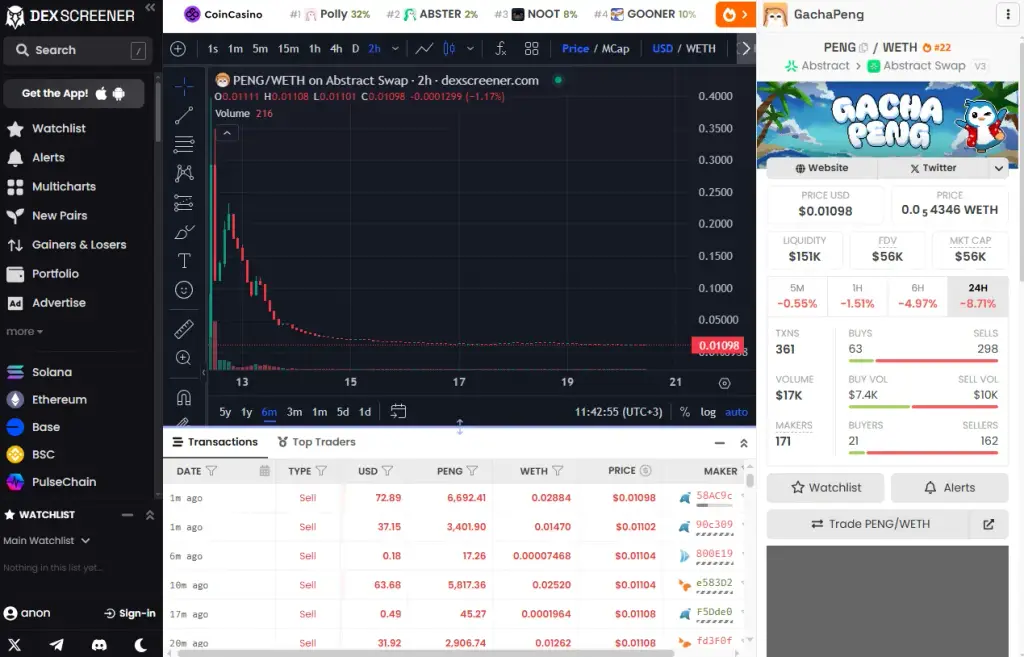The height and width of the screenshot is (657, 1024).
Task: Click the Sign-in link
Action: [x=130, y=613]
